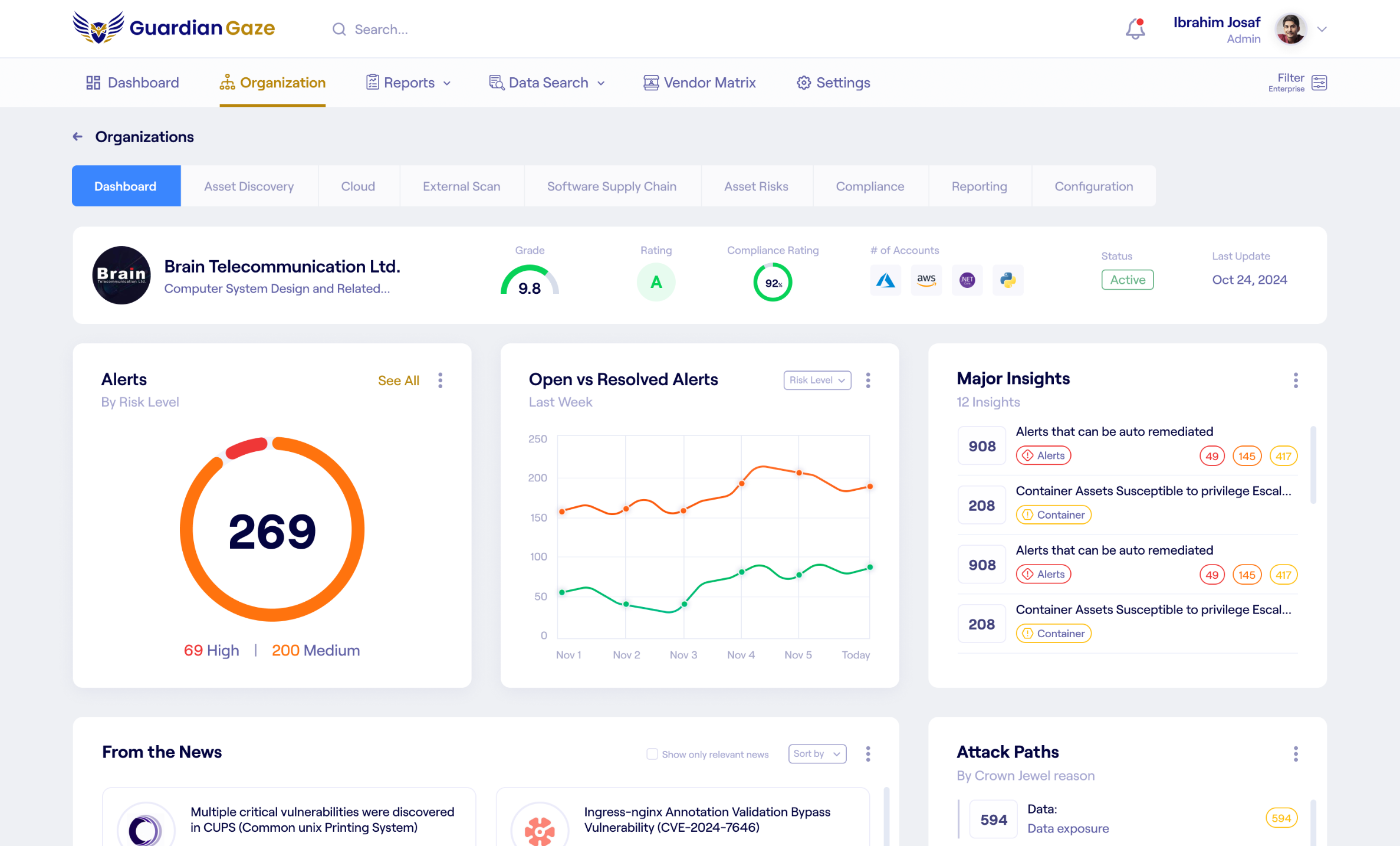Open the Vendor Matrix nav item
The image size is (1400, 846).
(x=699, y=83)
